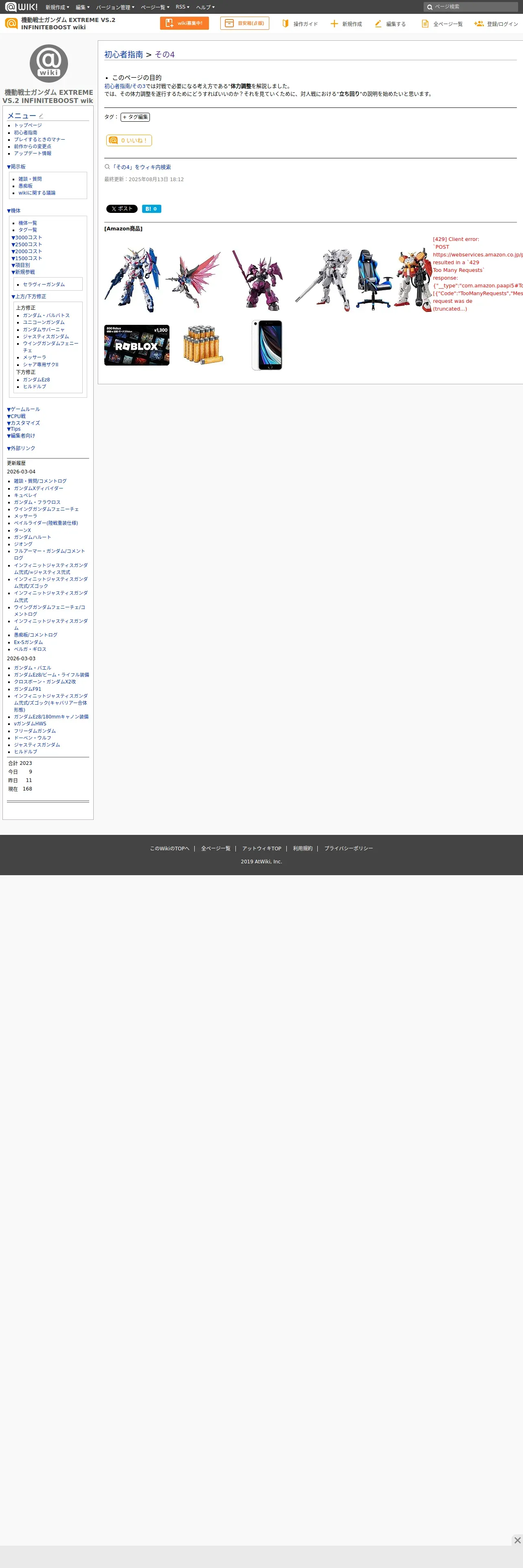The image size is (523, 1568).
Task: Click このWikiのTOPへ footer link
Action: click(170, 849)
